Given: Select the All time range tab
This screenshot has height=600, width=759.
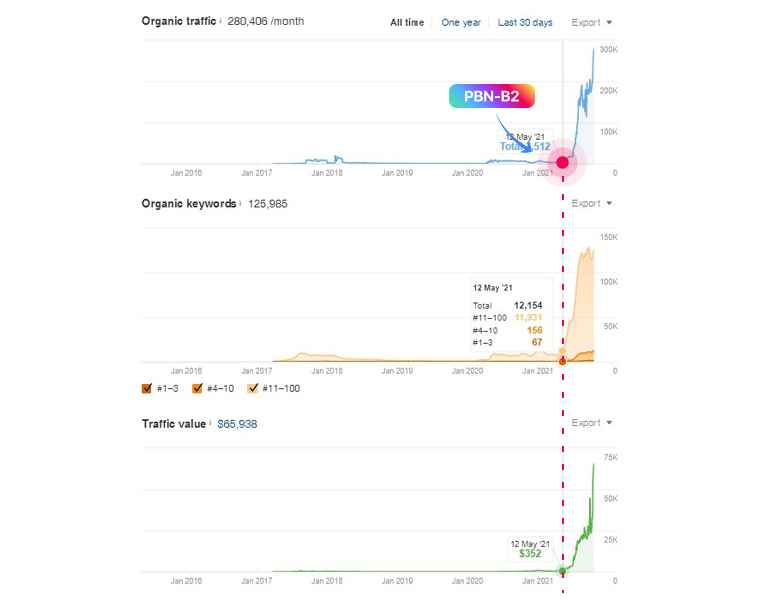Looking at the screenshot, I should [407, 22].
